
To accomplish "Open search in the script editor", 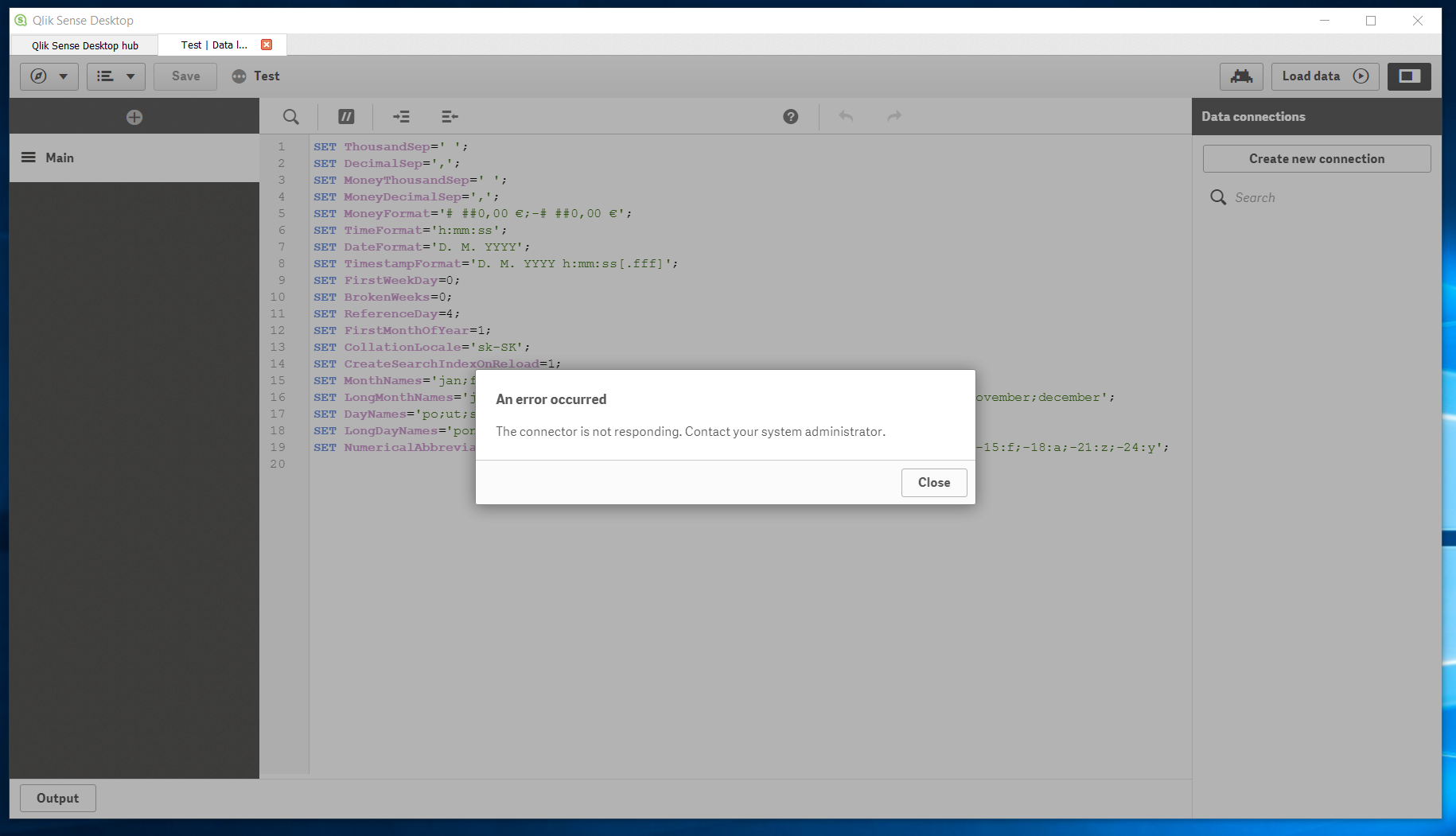I will [x=291, y=117].
